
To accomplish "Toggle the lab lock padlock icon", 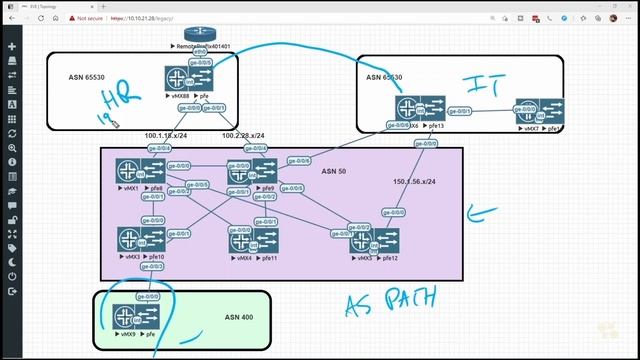I will tap(12, 220).
